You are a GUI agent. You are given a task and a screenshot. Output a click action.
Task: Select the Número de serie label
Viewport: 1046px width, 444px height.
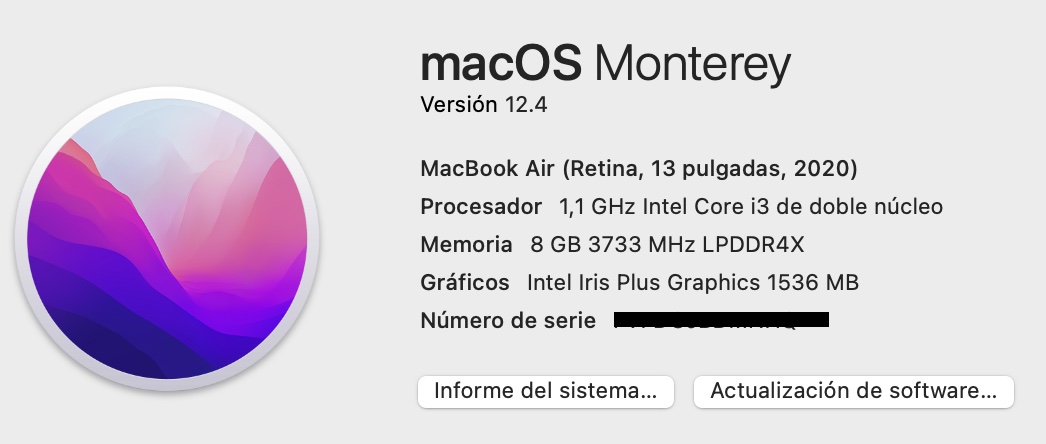tap(508, 321)
